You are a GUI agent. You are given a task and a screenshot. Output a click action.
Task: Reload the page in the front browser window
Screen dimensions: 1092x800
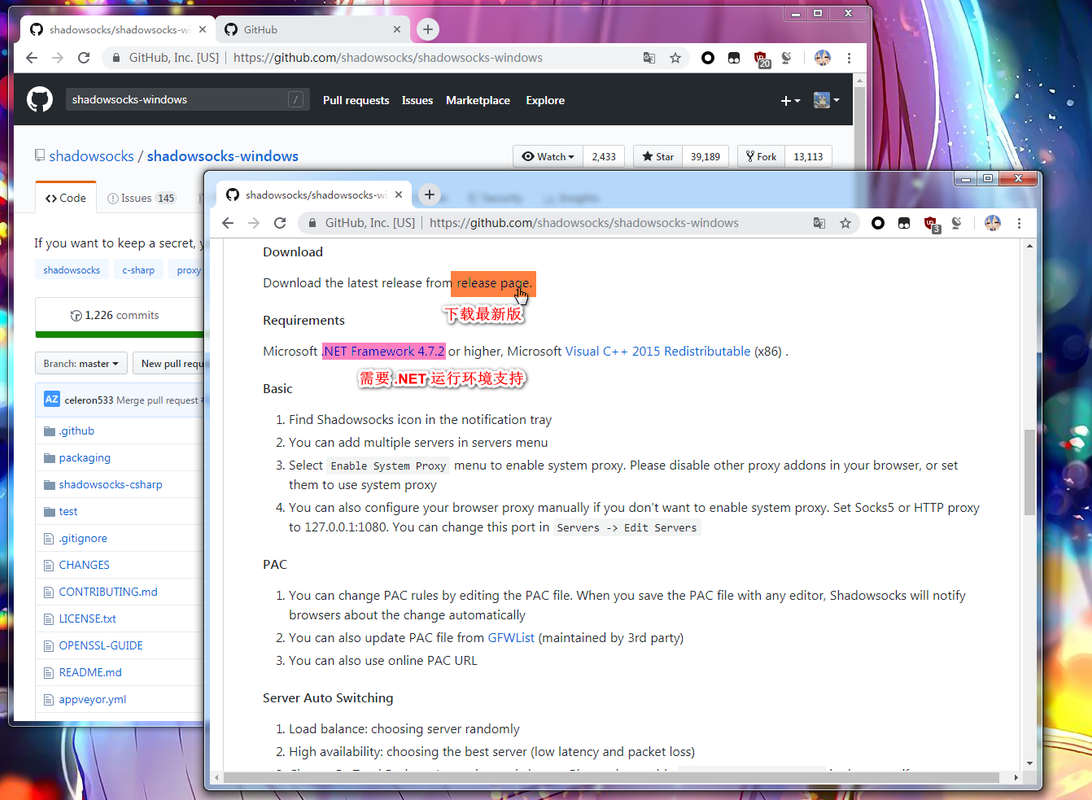pos(280,223)
